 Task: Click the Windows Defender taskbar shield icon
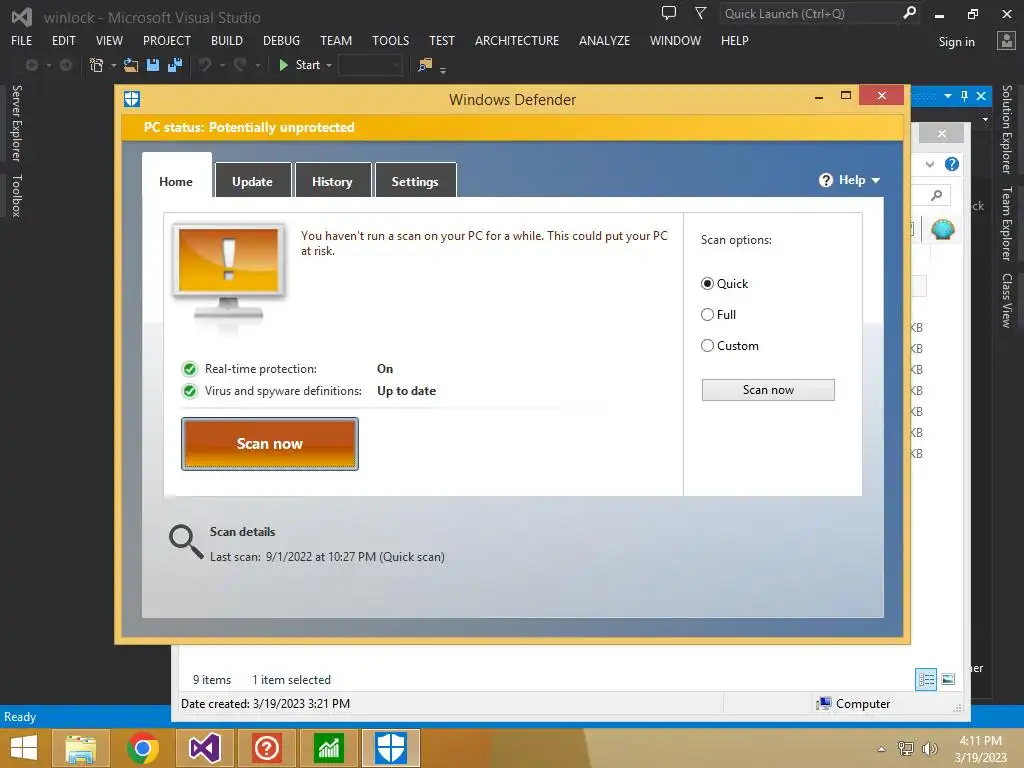pyautogui.click(x=391, y=748)
